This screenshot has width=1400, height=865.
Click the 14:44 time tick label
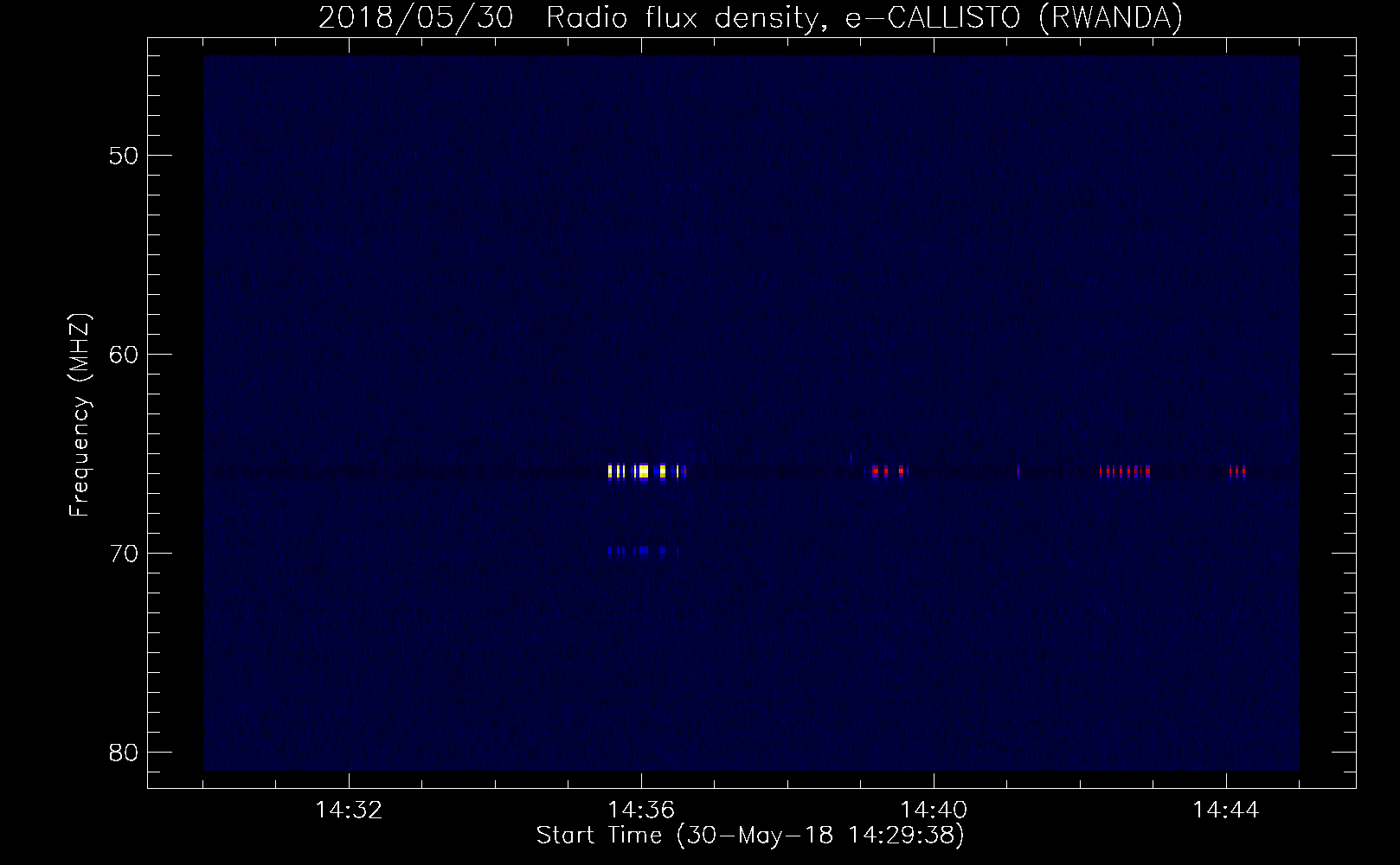(x=1226, y=811)
